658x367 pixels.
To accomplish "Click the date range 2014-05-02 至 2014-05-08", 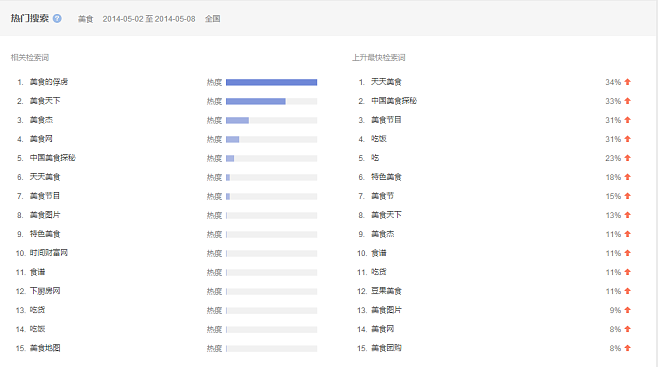I will click(x=149, y=19).
